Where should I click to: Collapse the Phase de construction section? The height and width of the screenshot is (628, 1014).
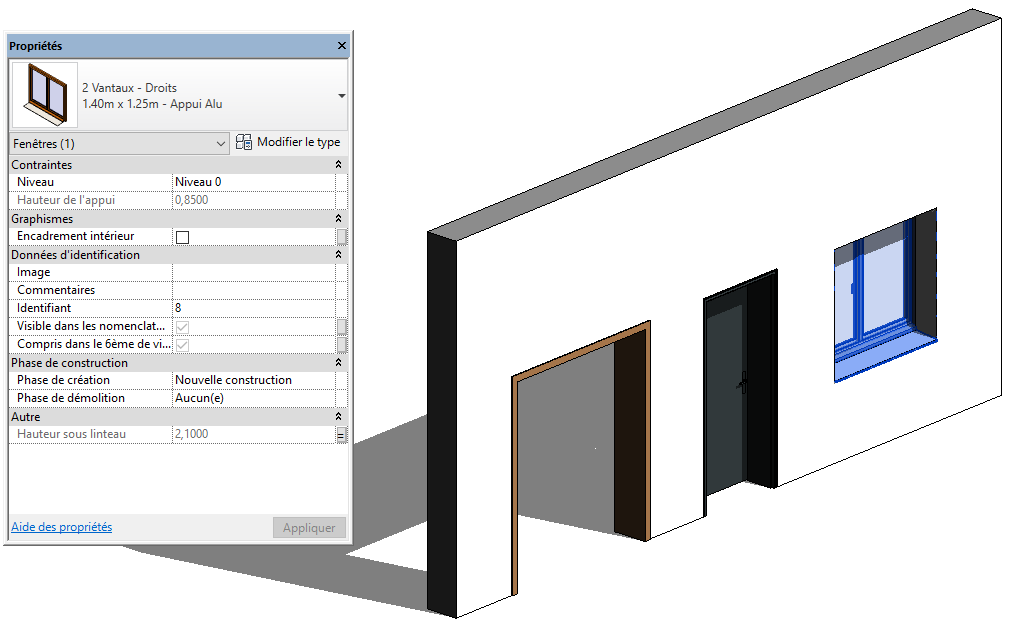click(x=338, y=363)
